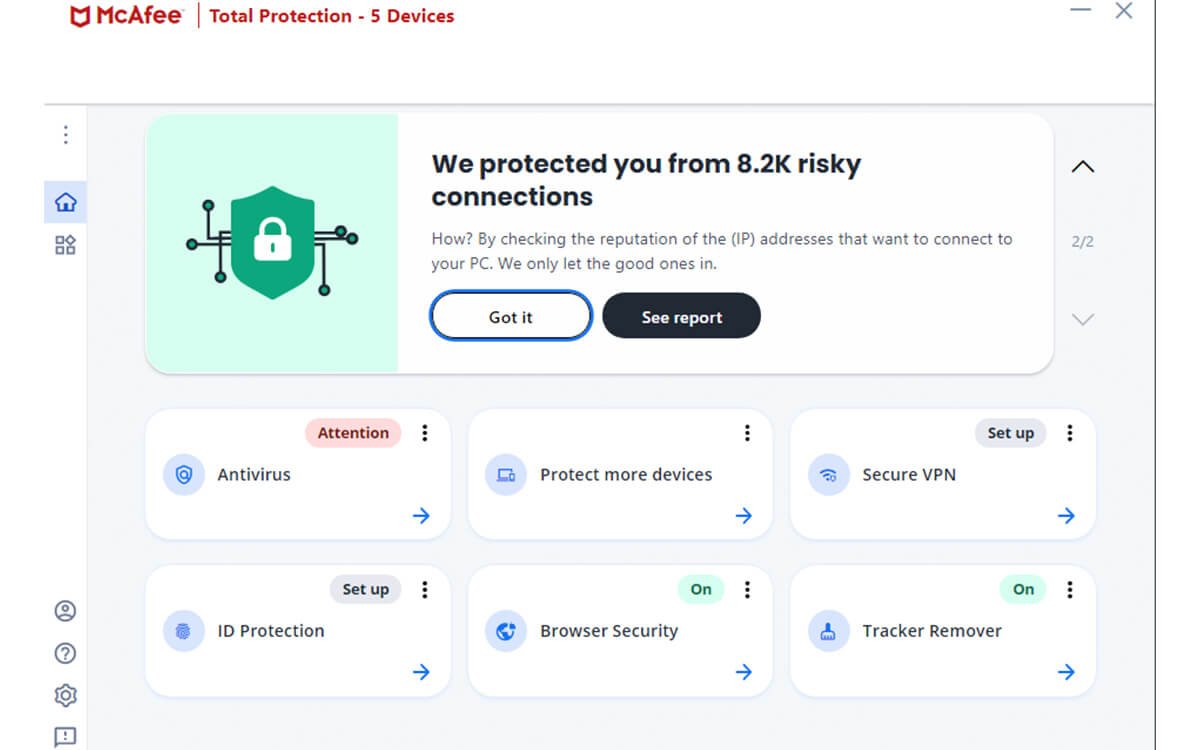Click the See report button
Viewport: 1200px width, 750px height.
click(681, 316)
